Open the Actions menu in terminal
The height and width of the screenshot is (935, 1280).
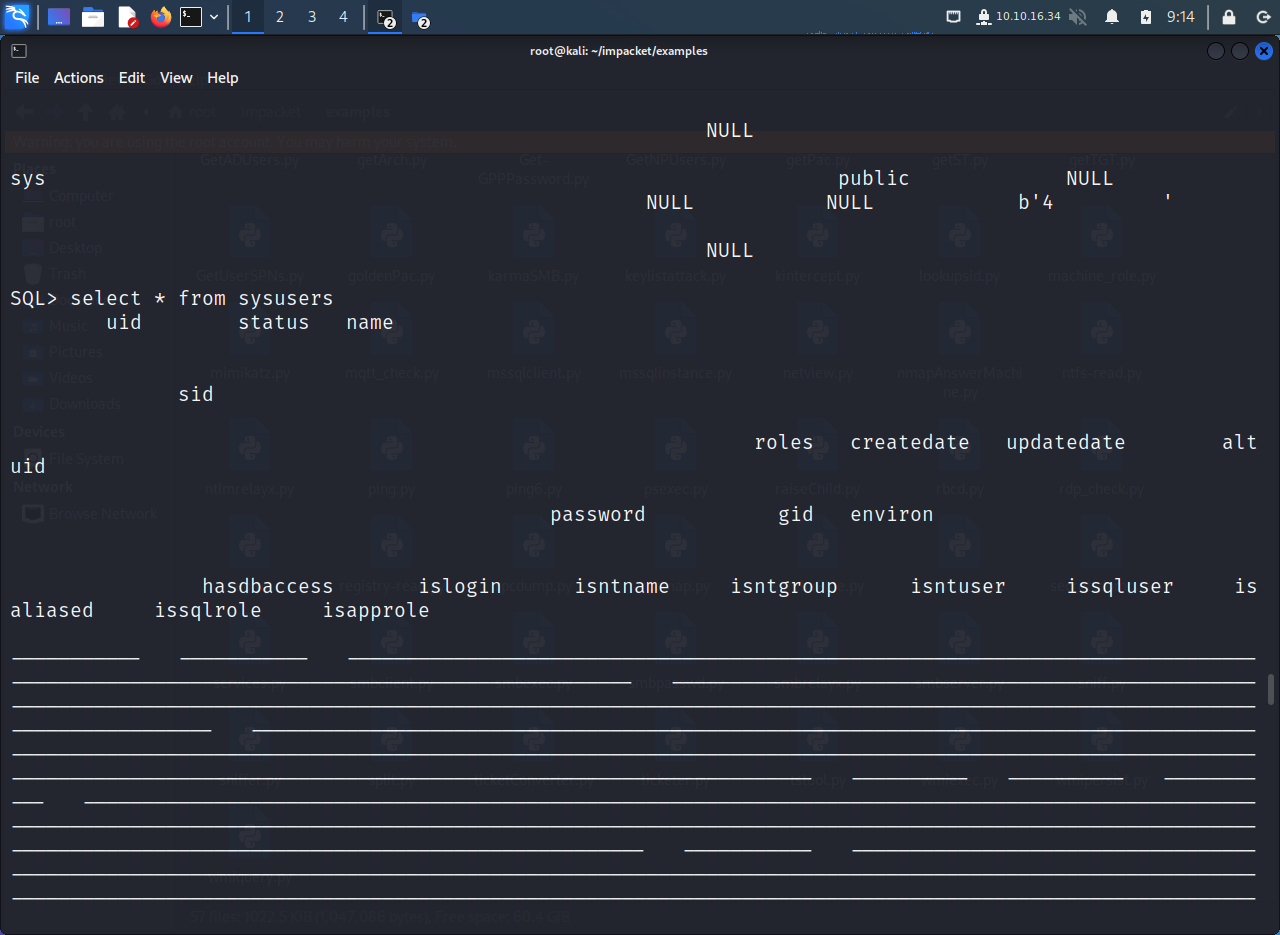click(x=79, y=77)
